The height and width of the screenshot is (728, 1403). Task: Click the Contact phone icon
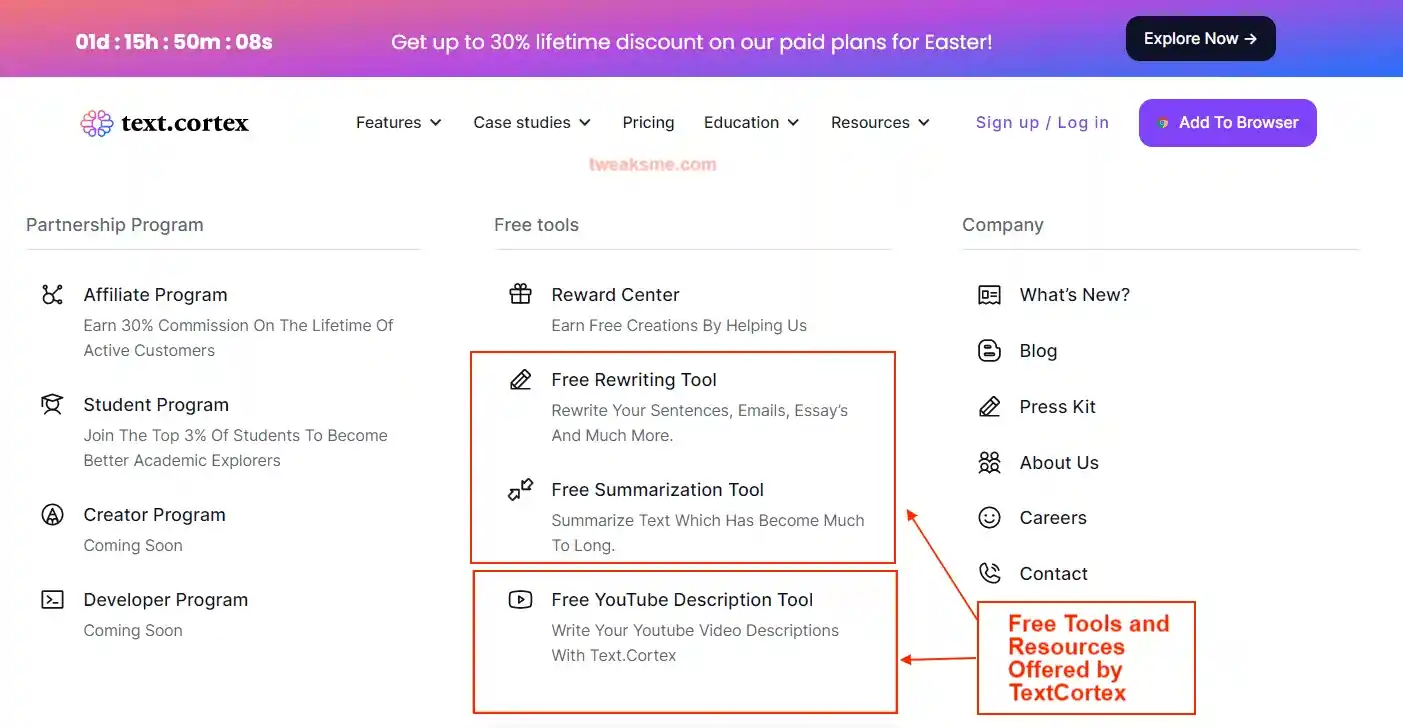tap(989, 573)
